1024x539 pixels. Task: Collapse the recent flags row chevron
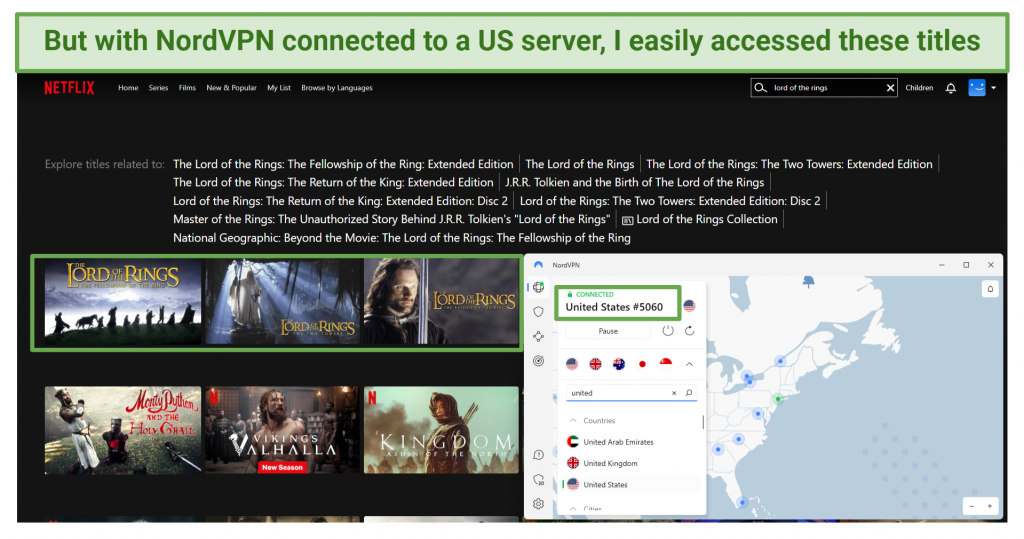click(x=690, y=364)
